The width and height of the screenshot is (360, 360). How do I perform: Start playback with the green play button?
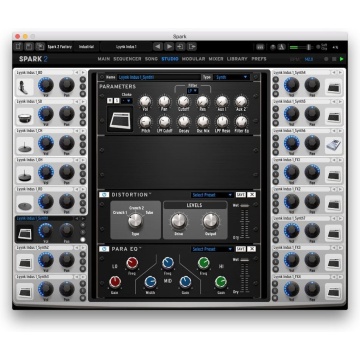coord(341,59)
